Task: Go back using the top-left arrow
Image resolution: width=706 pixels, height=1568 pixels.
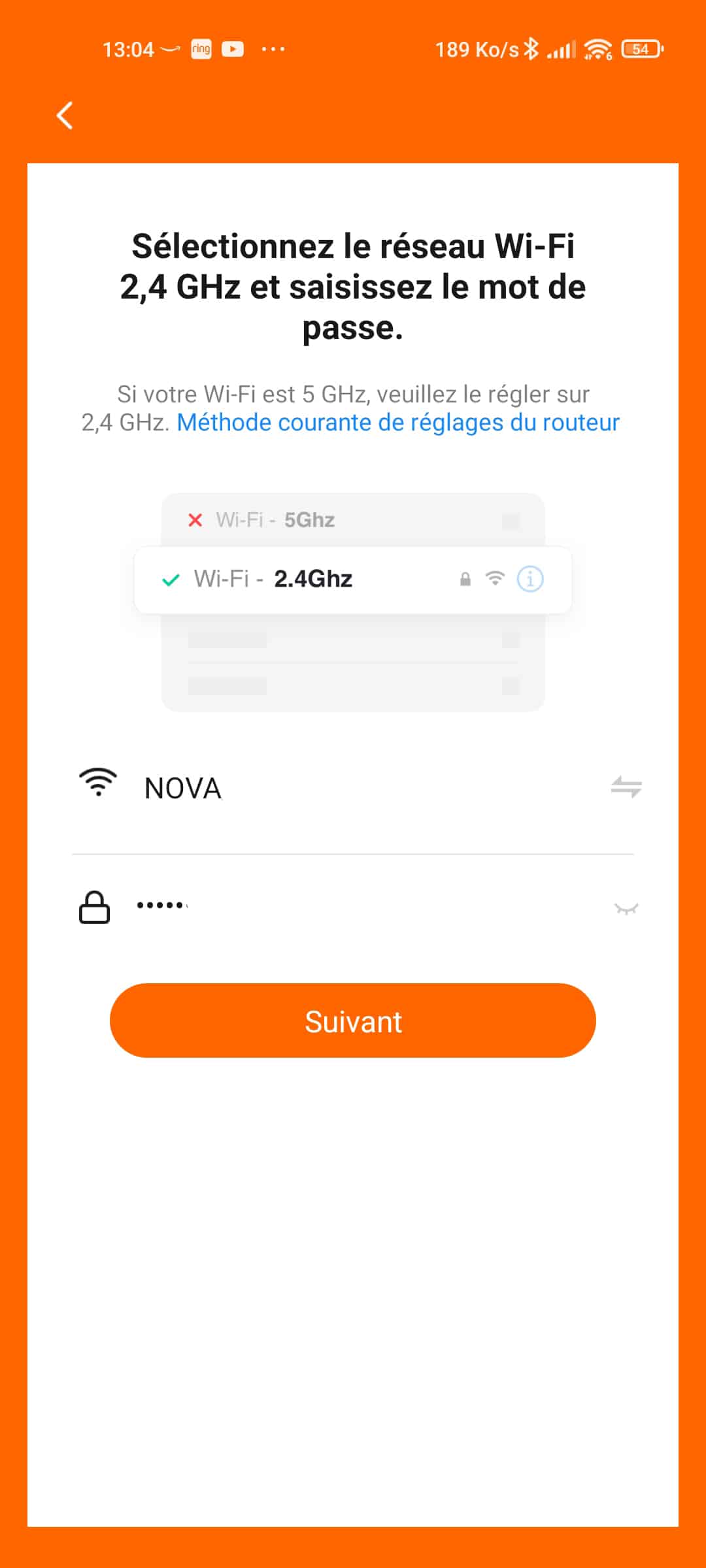Action: [65, 116]
